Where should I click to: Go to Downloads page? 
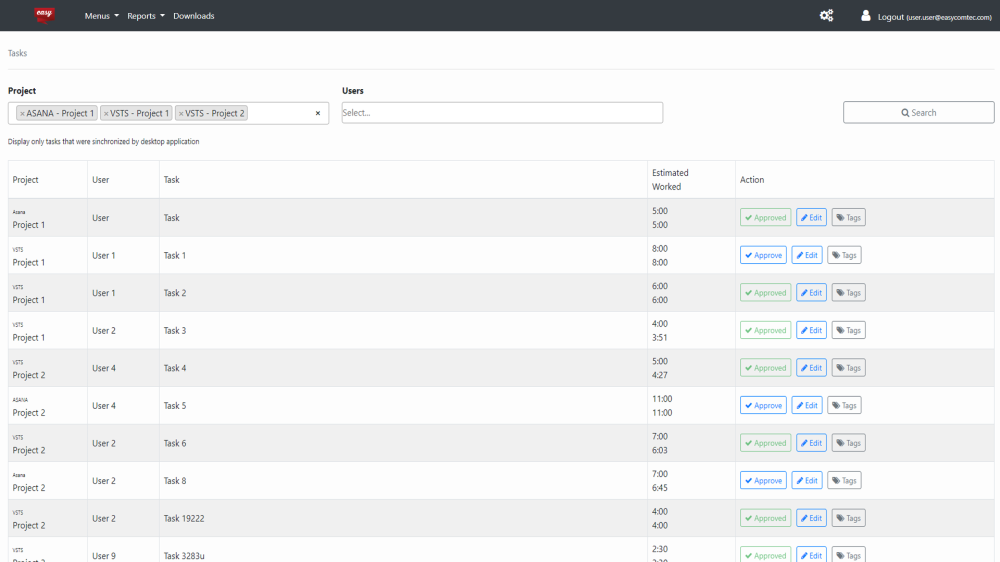(193, 16)
